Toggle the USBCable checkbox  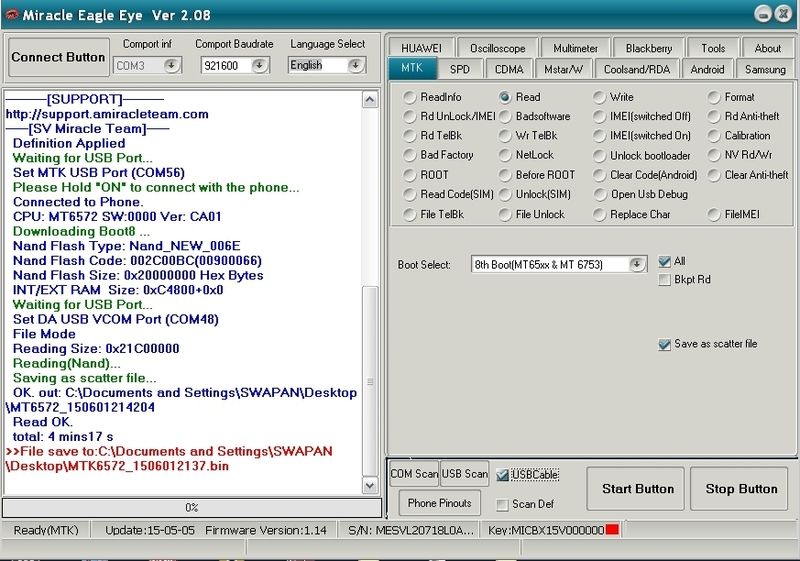pos(503,475)
